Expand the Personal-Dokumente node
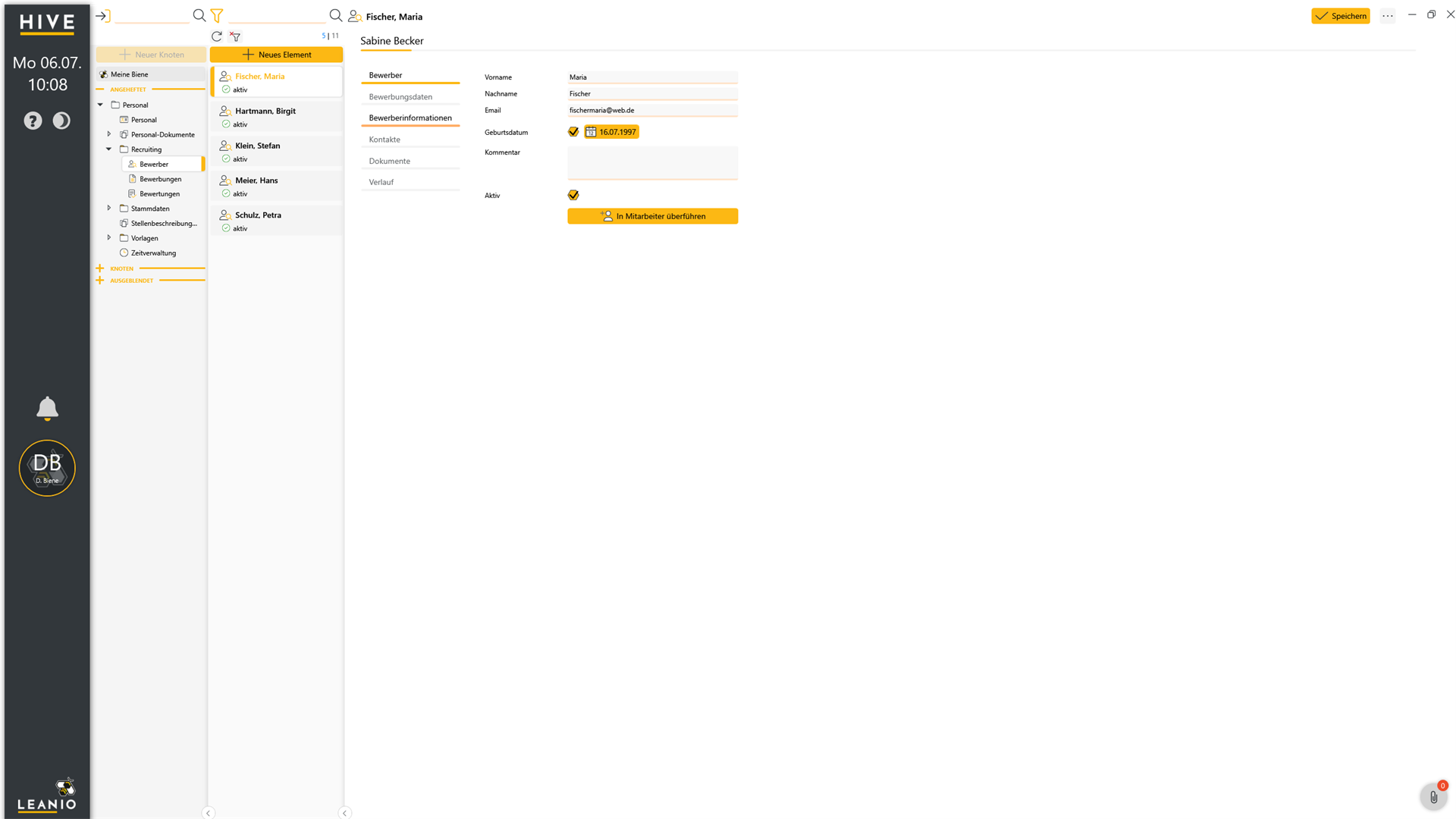 [x=109, y=134]
